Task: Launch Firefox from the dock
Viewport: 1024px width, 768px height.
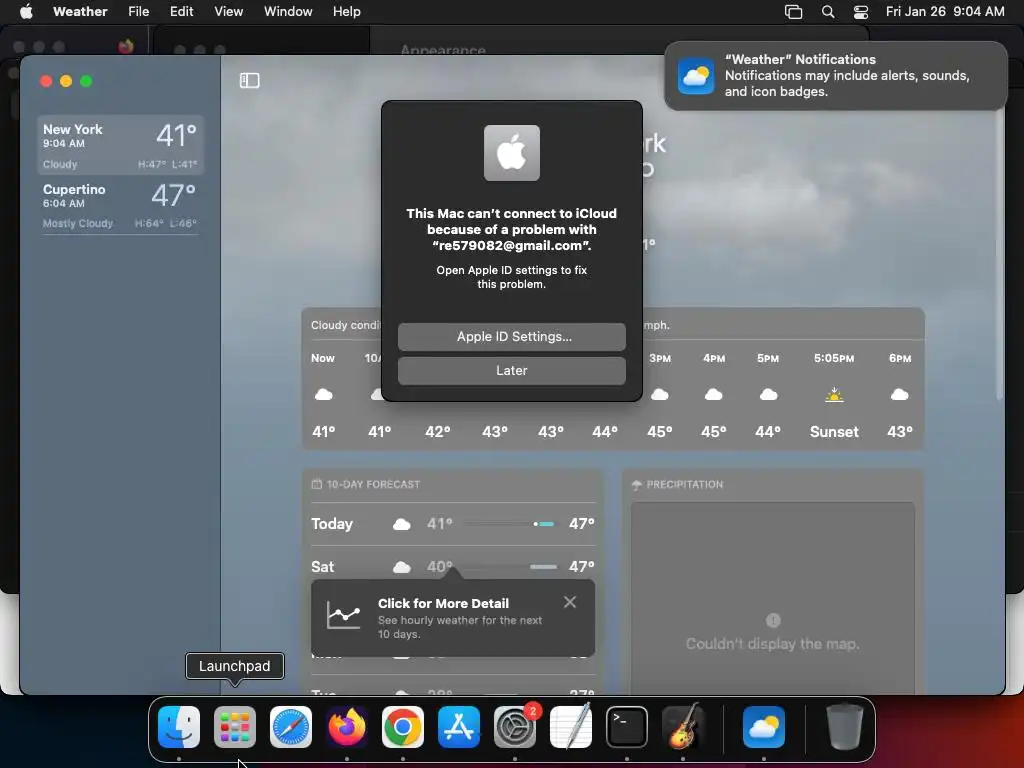Action: click(x=347, y=727)
